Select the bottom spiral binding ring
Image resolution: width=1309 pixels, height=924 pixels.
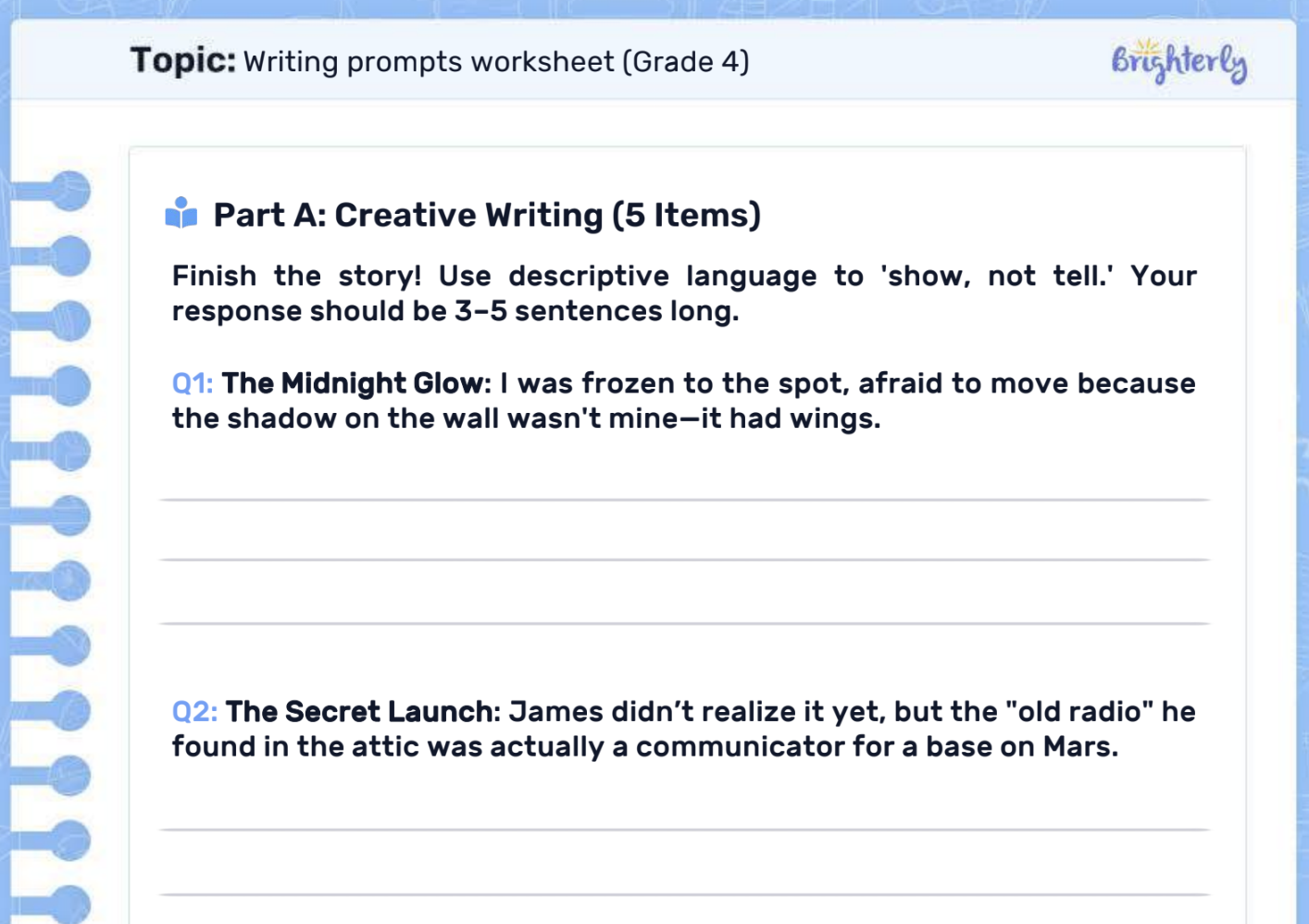72,903
